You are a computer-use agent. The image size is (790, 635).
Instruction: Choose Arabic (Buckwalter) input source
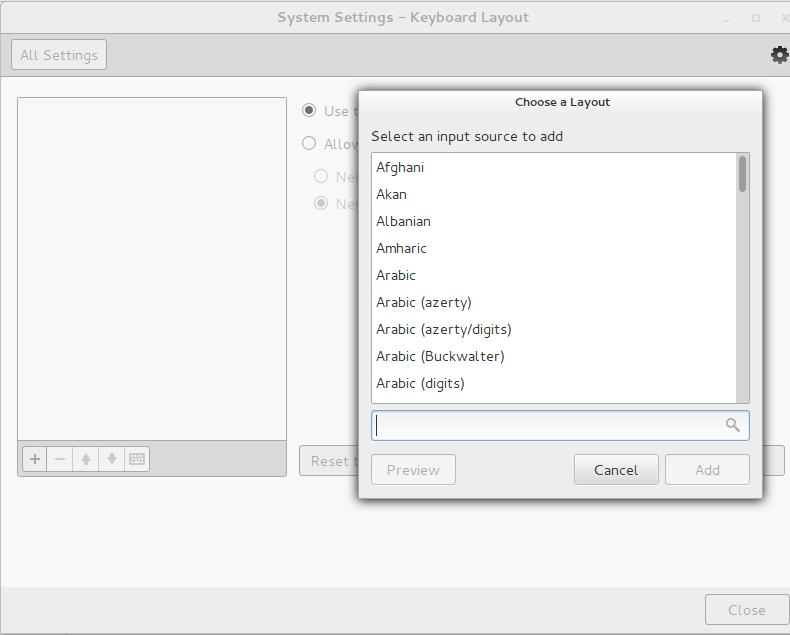440,356
